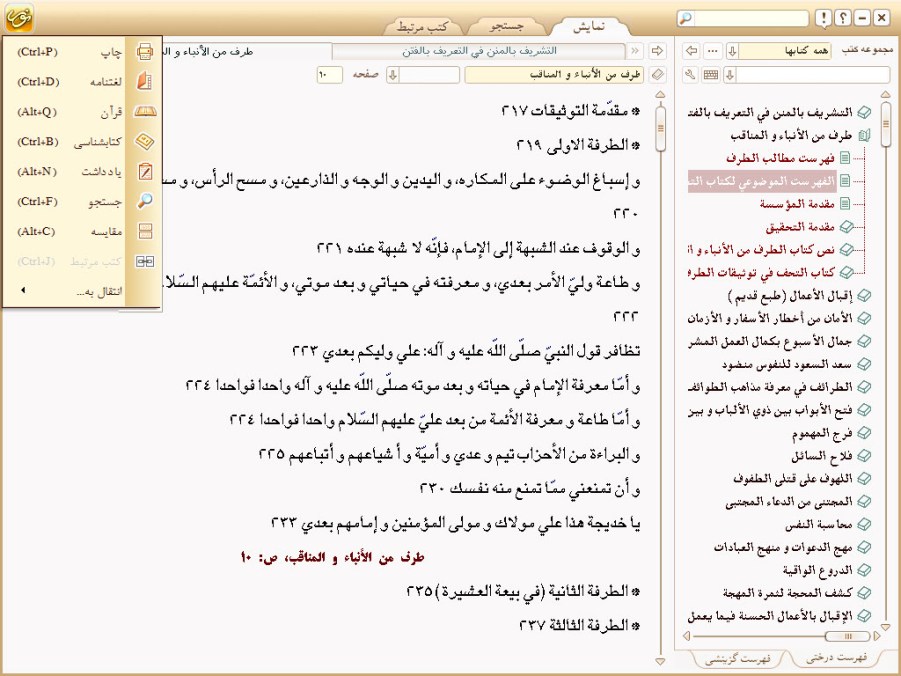Screen dimensions: 901x676
Task: Click the wrench settings icon
Action: pos(691,75)
